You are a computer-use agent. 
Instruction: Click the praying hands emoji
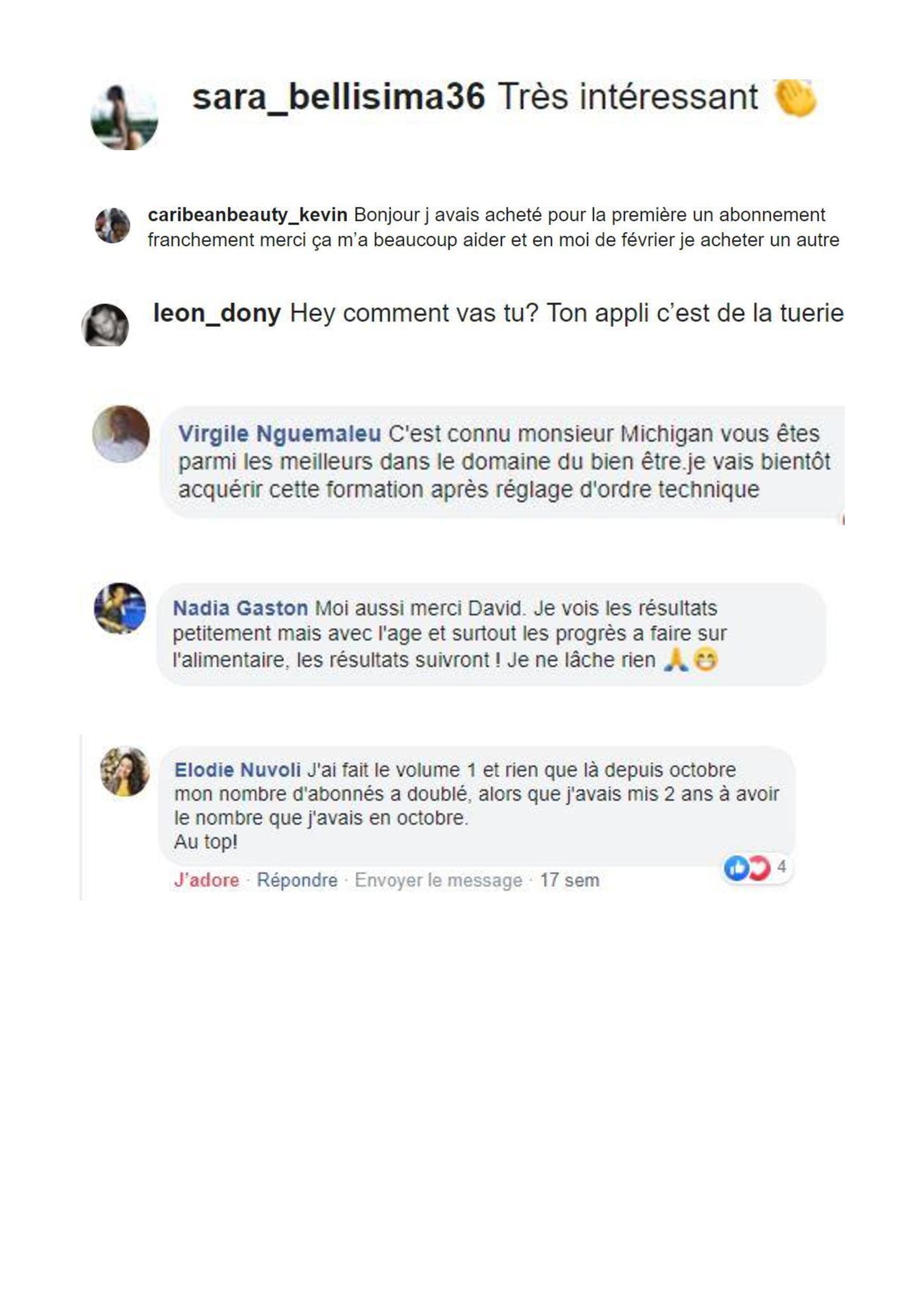[676, 660]
